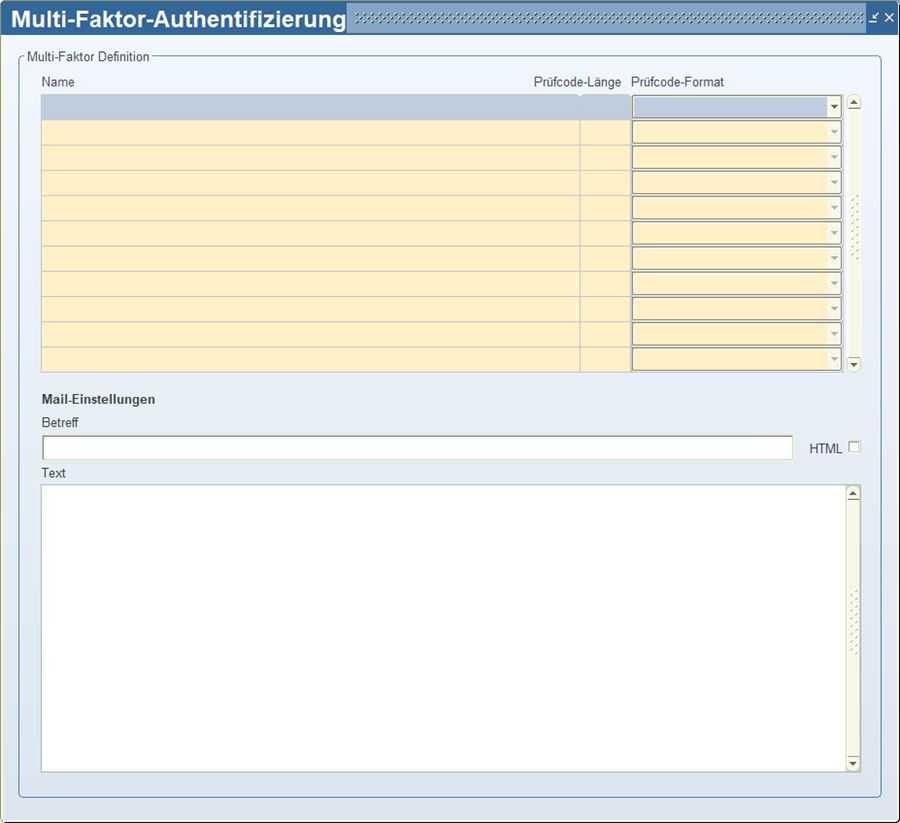Close the Multi-Faktor-Authentifizierung window
Screen dimensions: 900x823
click(x=889, y=18)
